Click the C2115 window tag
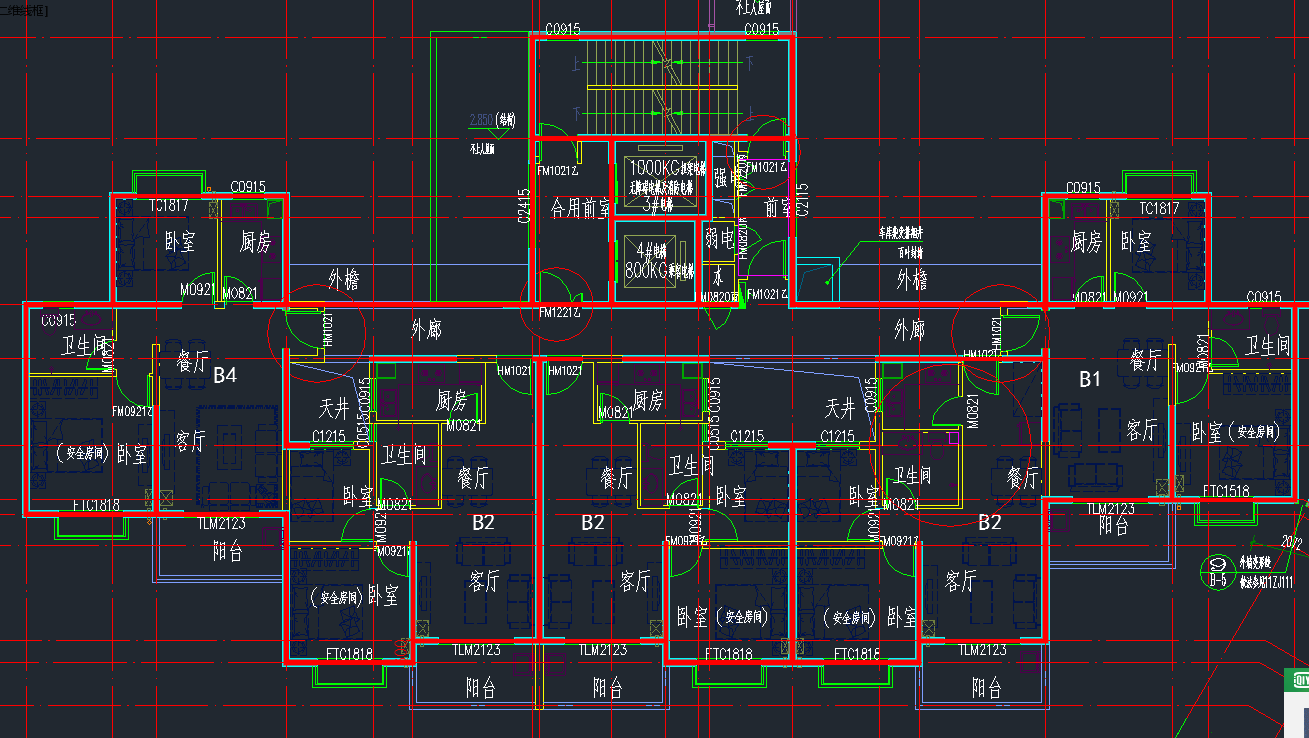This screenshot has height=738, width=1309. click(802, 200)
